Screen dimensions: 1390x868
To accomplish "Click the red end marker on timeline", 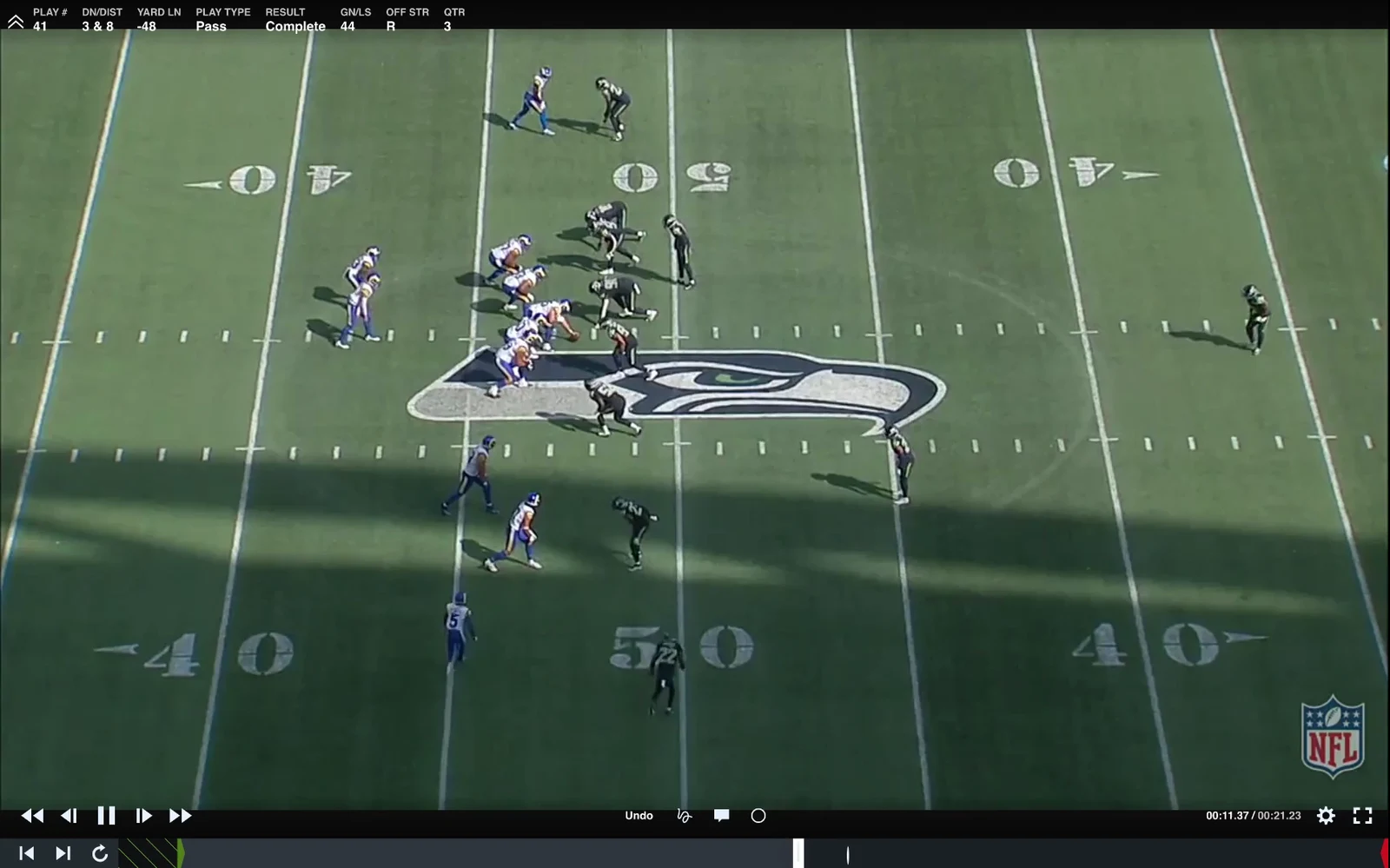I will coord(1386,853).
